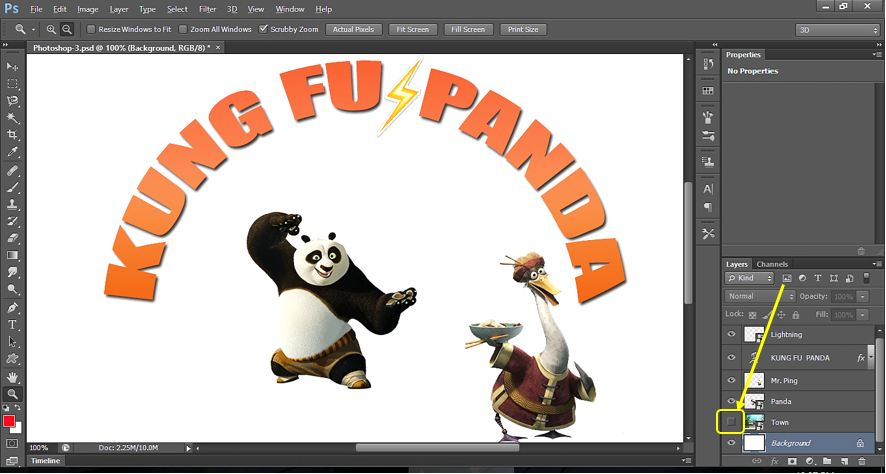Select the Crop tool
This screenshot has height=474, width=886.
12,134
